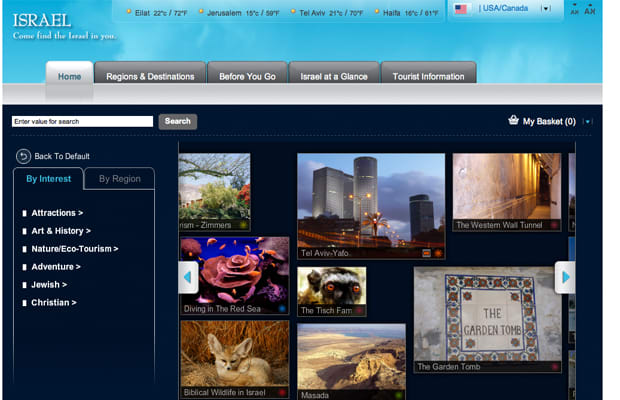Click the yellow marker on Zimmers caption
The image size is (620, 400).
pyautogui.click(x=244, y=225)
